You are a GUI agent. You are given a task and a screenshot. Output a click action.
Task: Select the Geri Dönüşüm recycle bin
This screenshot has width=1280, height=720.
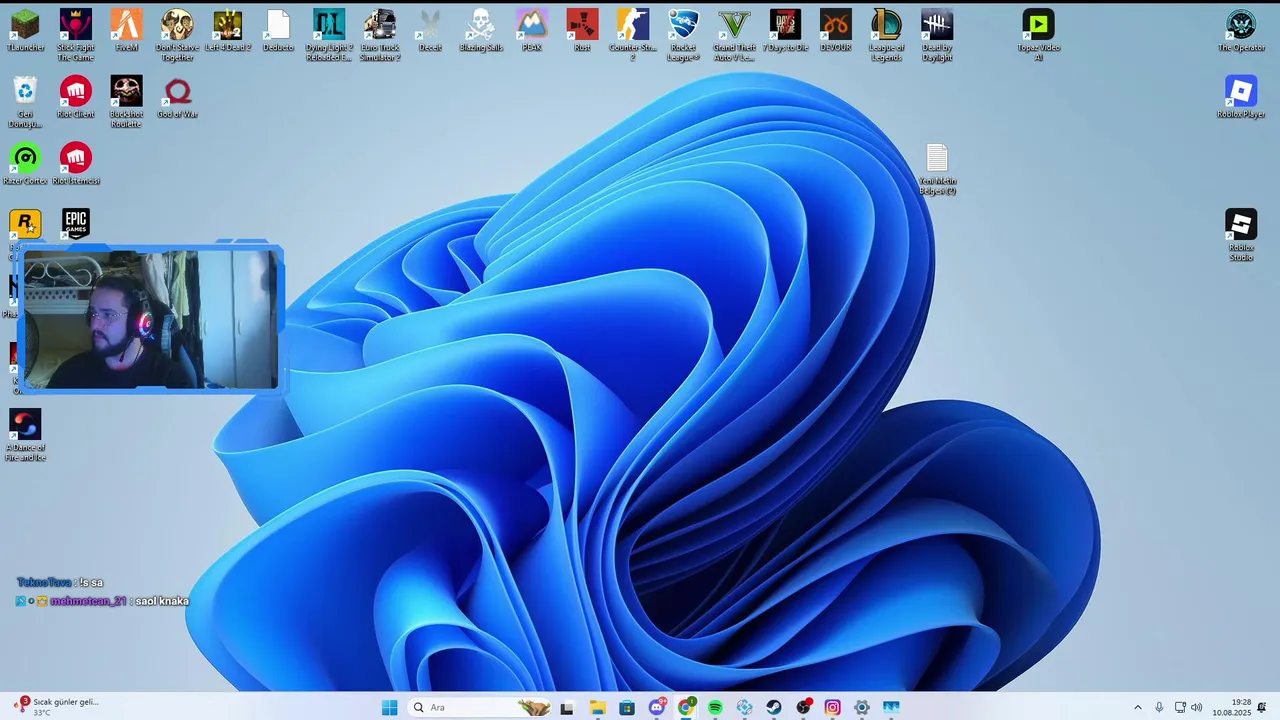tap(25, 102)
